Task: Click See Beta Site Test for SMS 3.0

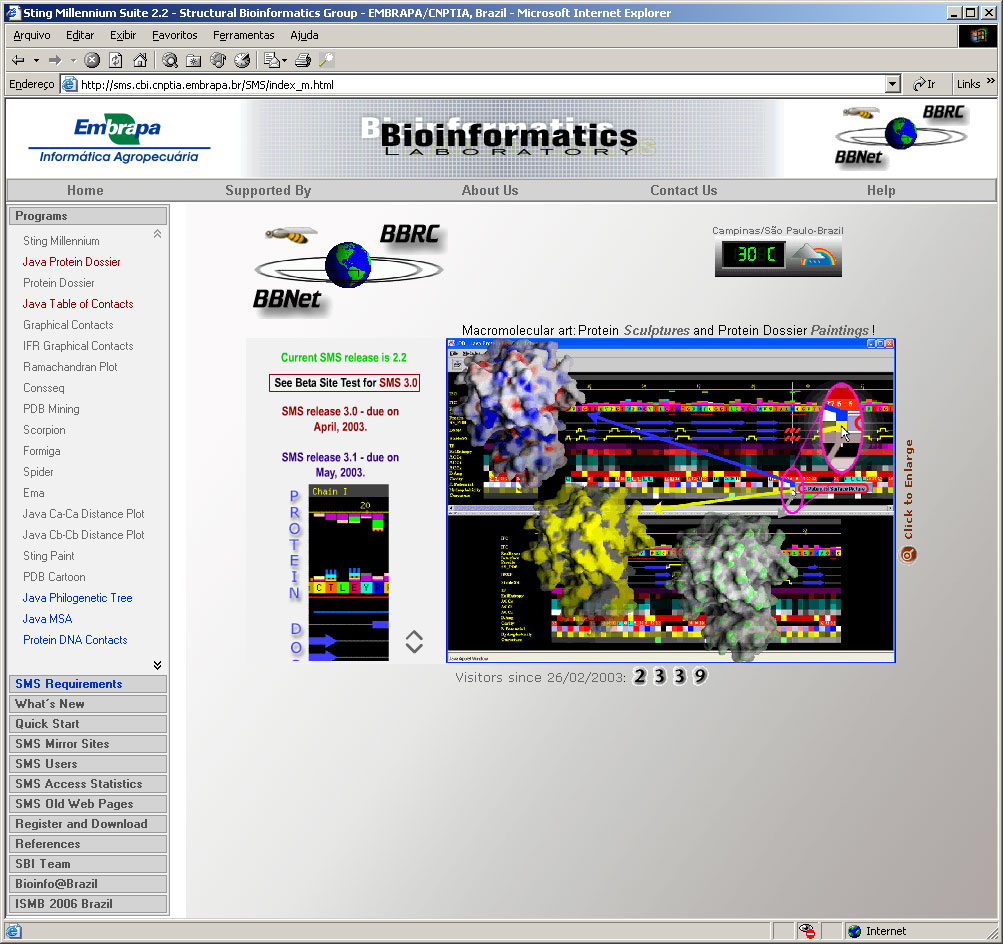Action: click(344, 382)
